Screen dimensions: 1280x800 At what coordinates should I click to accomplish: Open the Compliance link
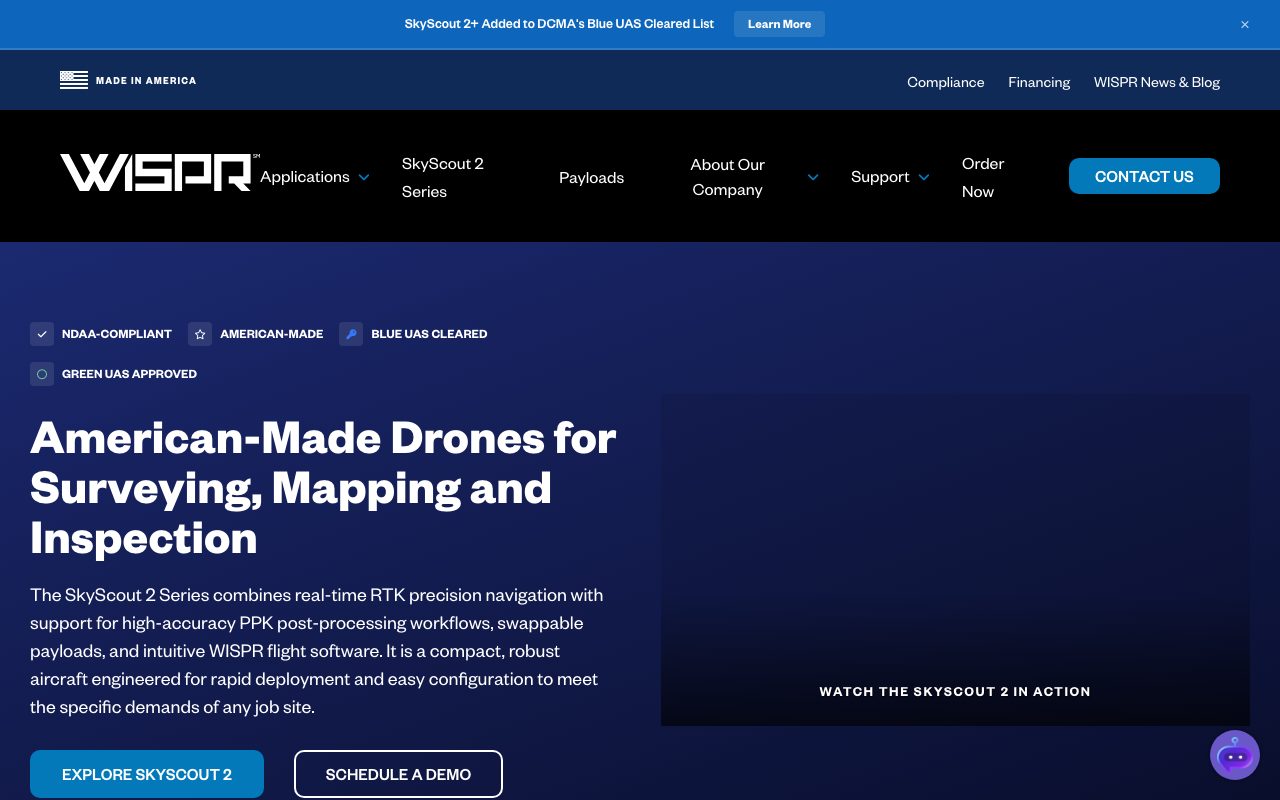945,82
